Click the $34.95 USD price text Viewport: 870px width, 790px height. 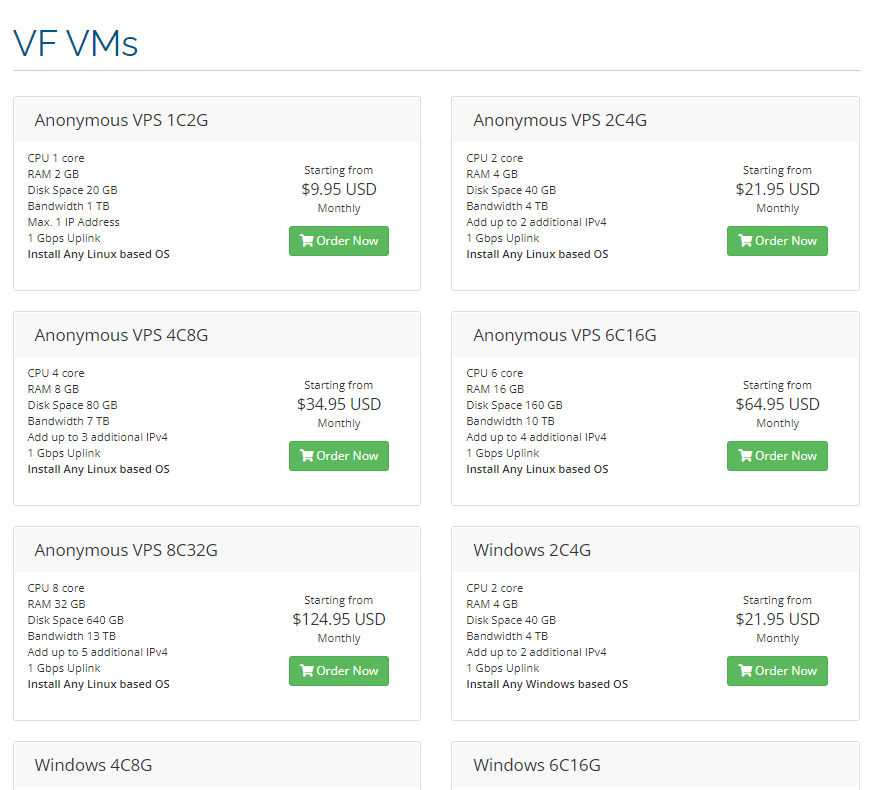click(338, 404)
